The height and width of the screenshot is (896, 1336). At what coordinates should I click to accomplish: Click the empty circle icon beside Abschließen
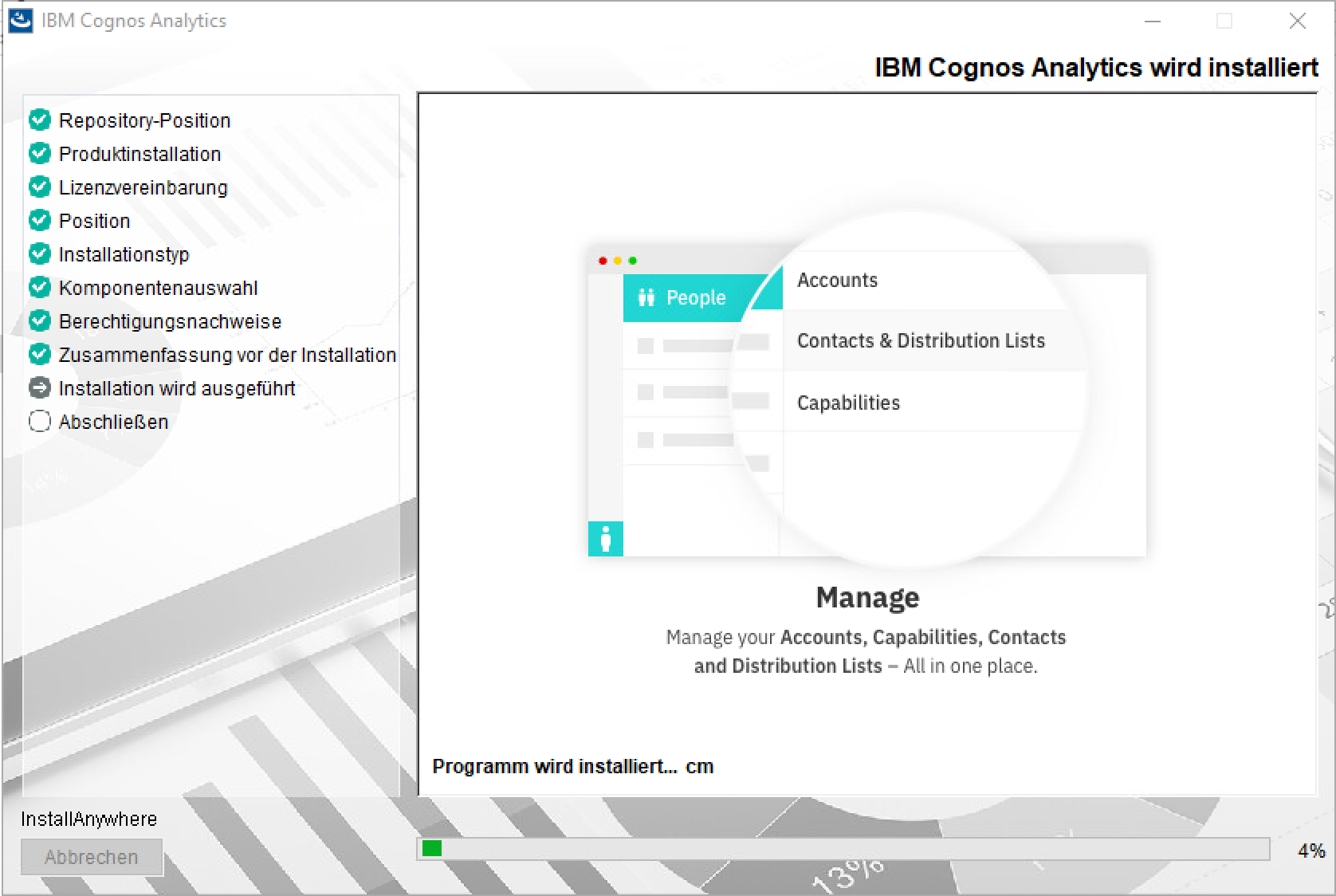(40, 422)
